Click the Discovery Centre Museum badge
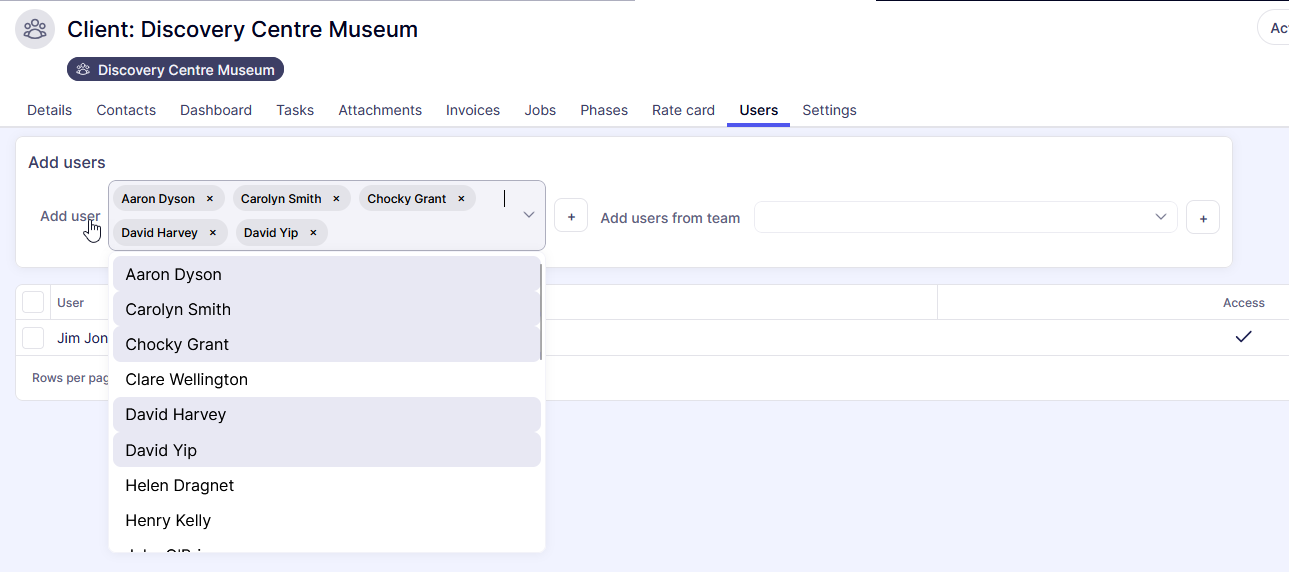 tap(176, 70)
